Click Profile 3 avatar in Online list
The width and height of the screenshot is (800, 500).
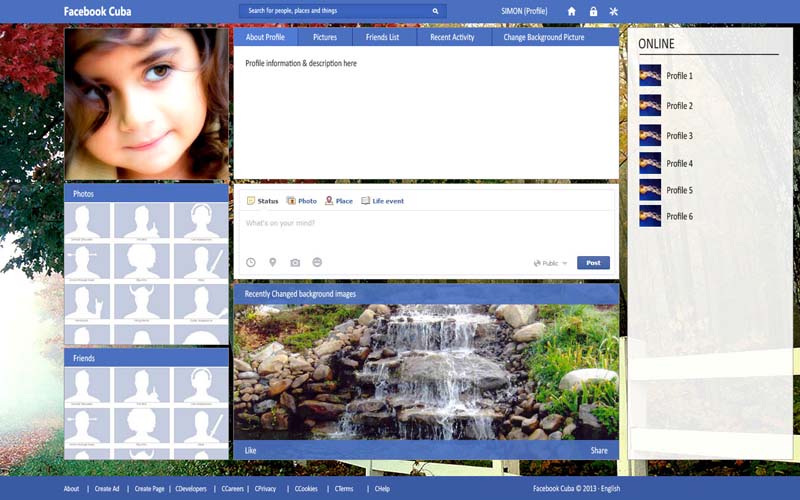[650, 136]
